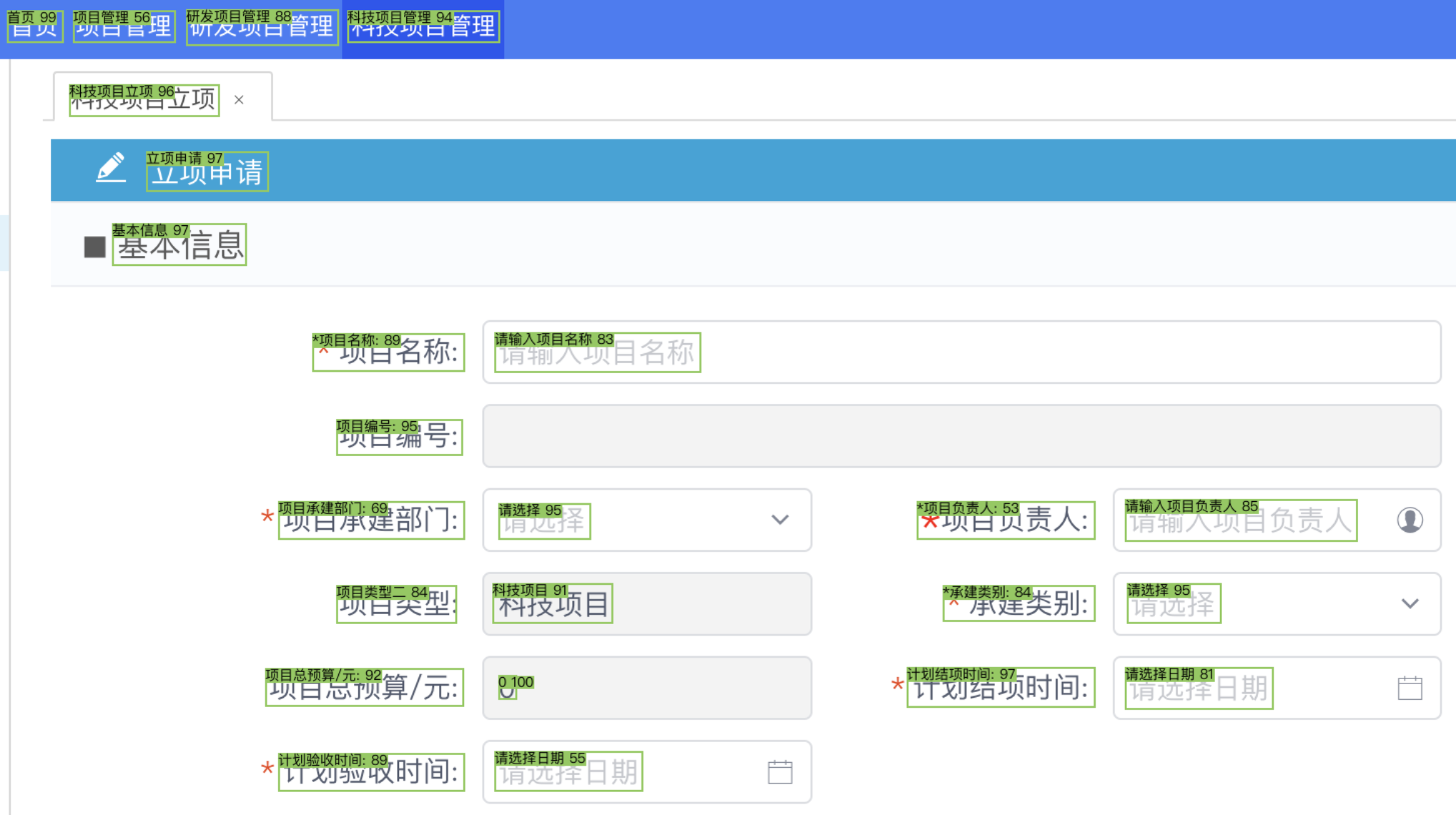Image resolution: width=1456 pixels, height=815 pixels.
Task: Open calendar icon for 计划验收时间
Action: (x=779, y=771)
